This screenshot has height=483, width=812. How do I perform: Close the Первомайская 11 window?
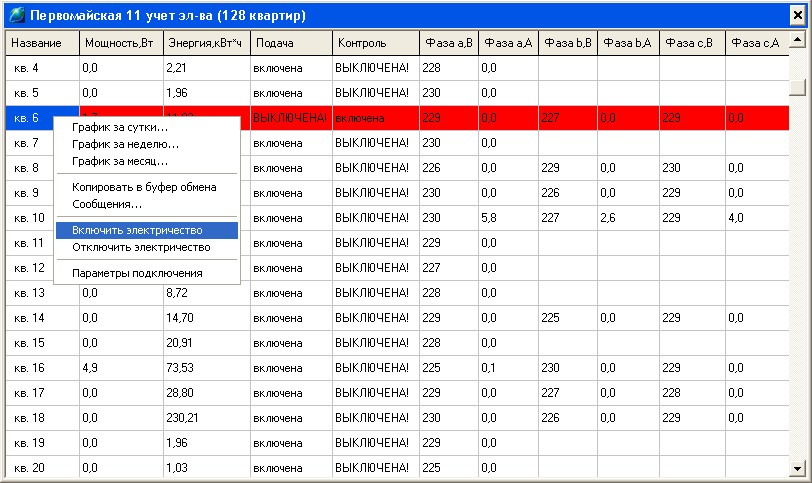pyautogui.click(x=795, y=17)
